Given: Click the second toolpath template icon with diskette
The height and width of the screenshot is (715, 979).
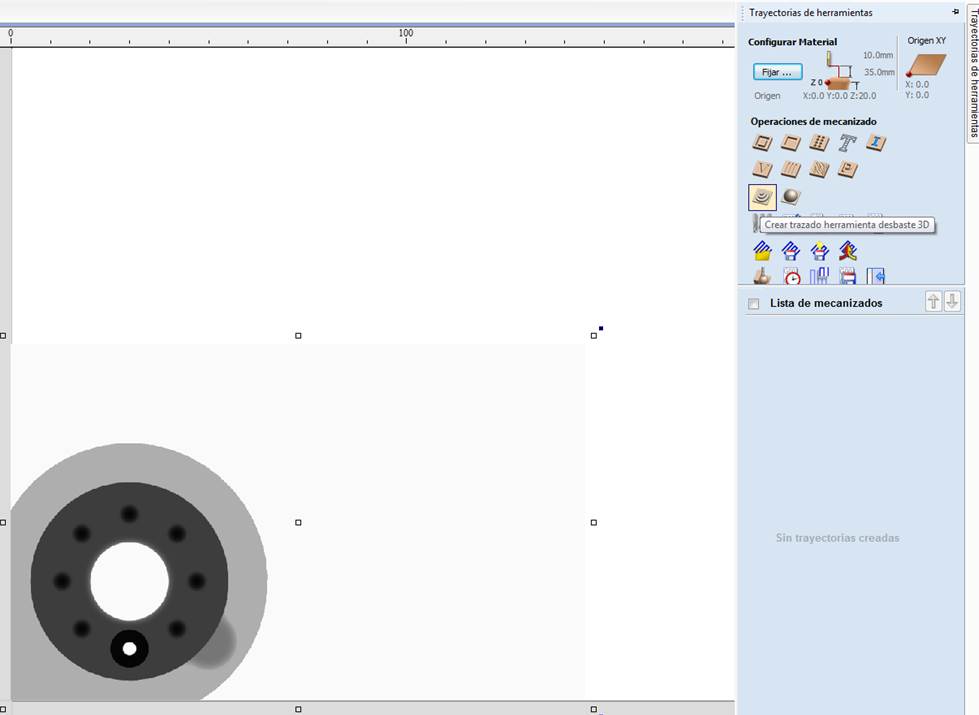Looking at the screenshot, I should click(x=791, y=251).
